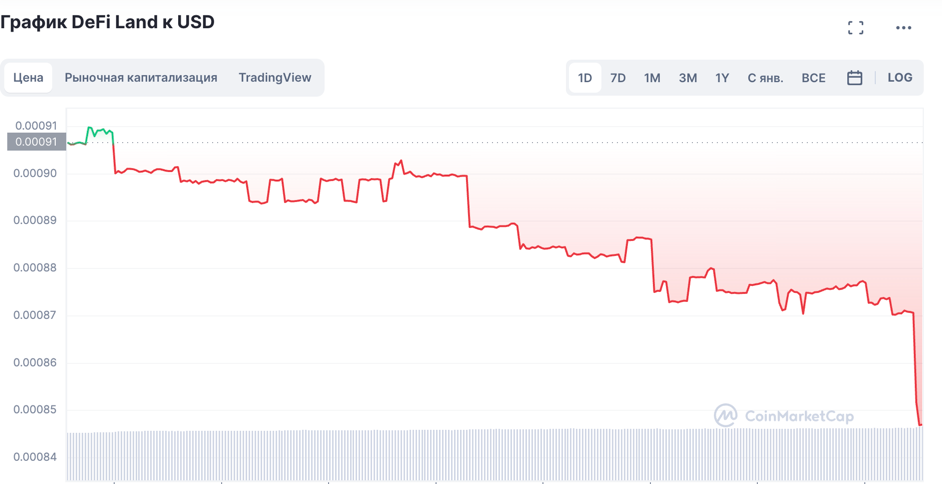Switch chart to 3M range

pos(687,78)
